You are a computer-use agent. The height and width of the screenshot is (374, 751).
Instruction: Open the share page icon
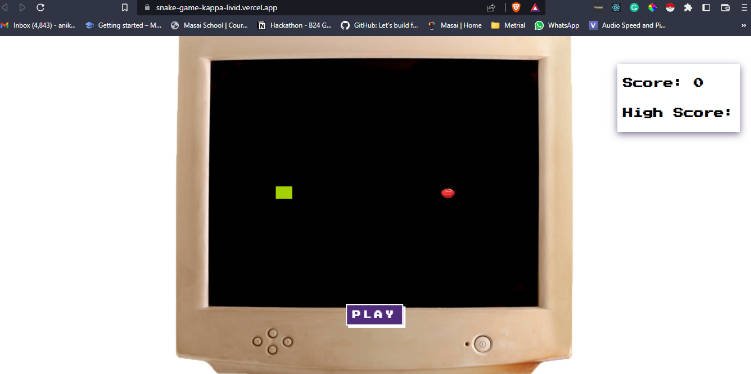click(490, 8)
